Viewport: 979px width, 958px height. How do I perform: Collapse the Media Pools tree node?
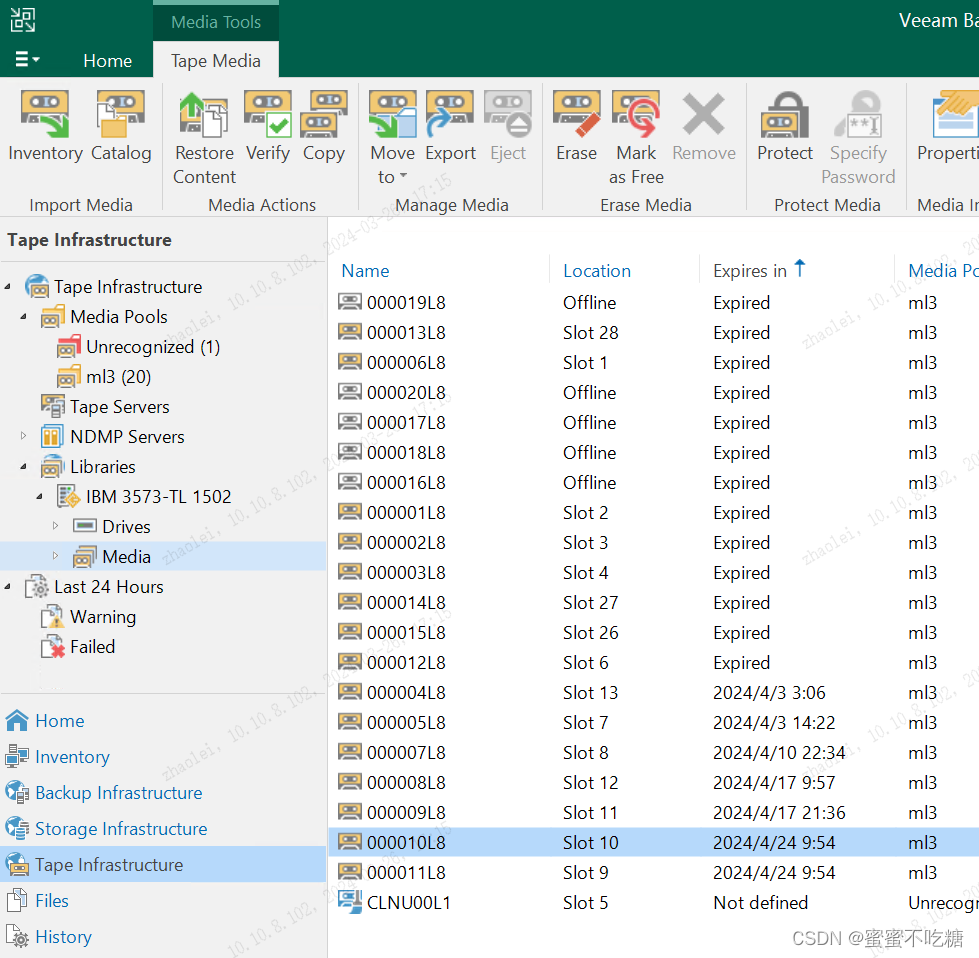coord(23,317)
